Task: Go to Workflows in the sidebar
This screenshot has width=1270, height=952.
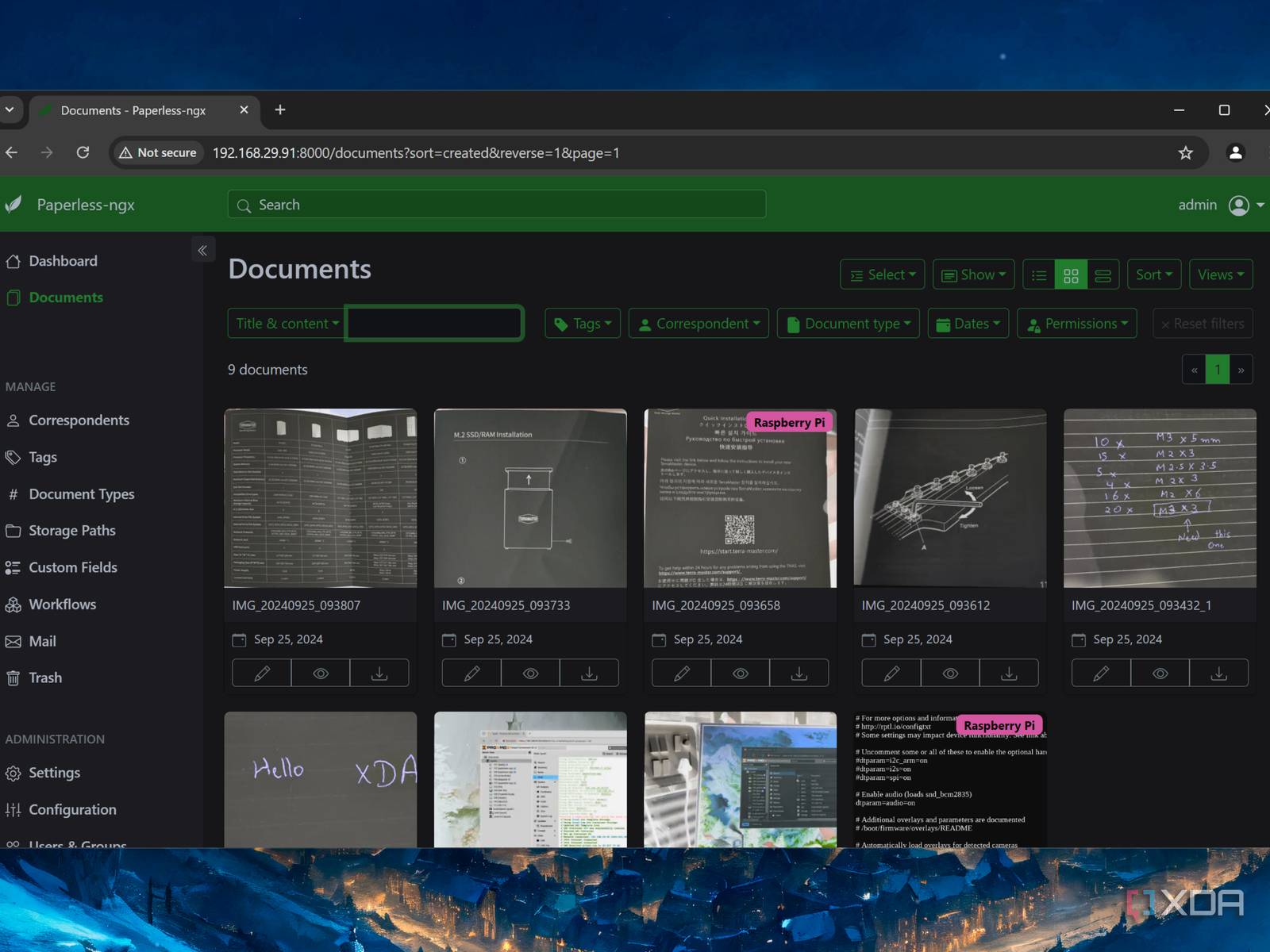Action: 62,605
